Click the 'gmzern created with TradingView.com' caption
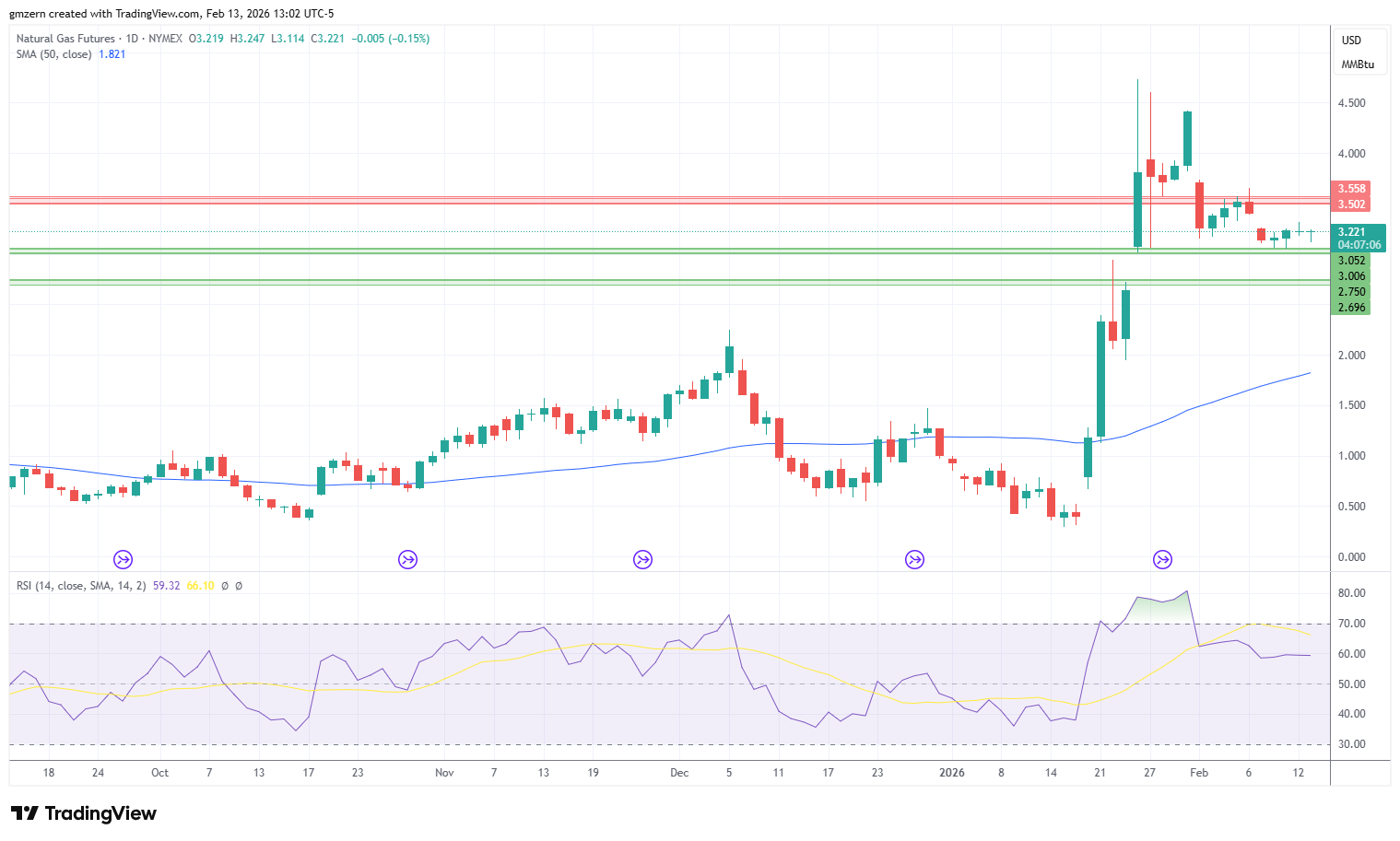1400x841 pixels. [x=104, y=14]
